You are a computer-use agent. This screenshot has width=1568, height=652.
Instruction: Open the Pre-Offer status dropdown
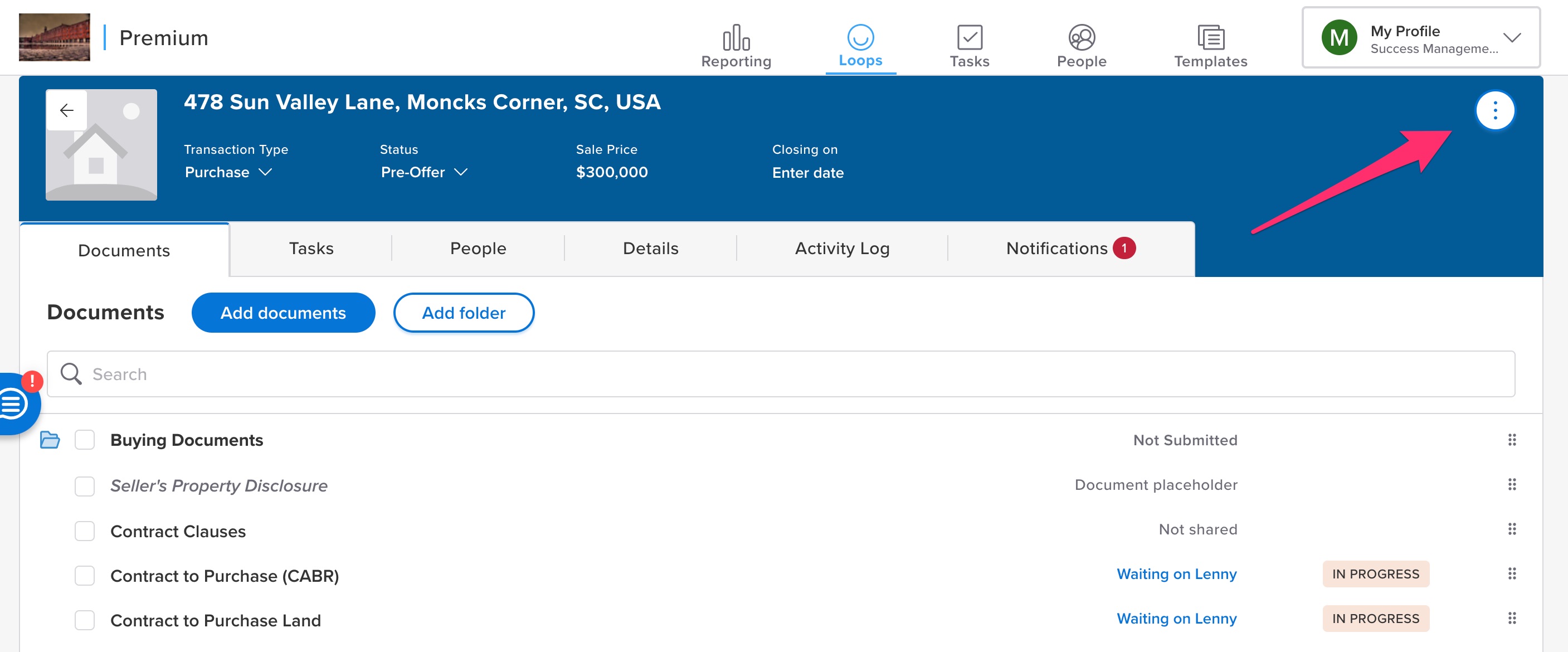click(x=424, y=172)
